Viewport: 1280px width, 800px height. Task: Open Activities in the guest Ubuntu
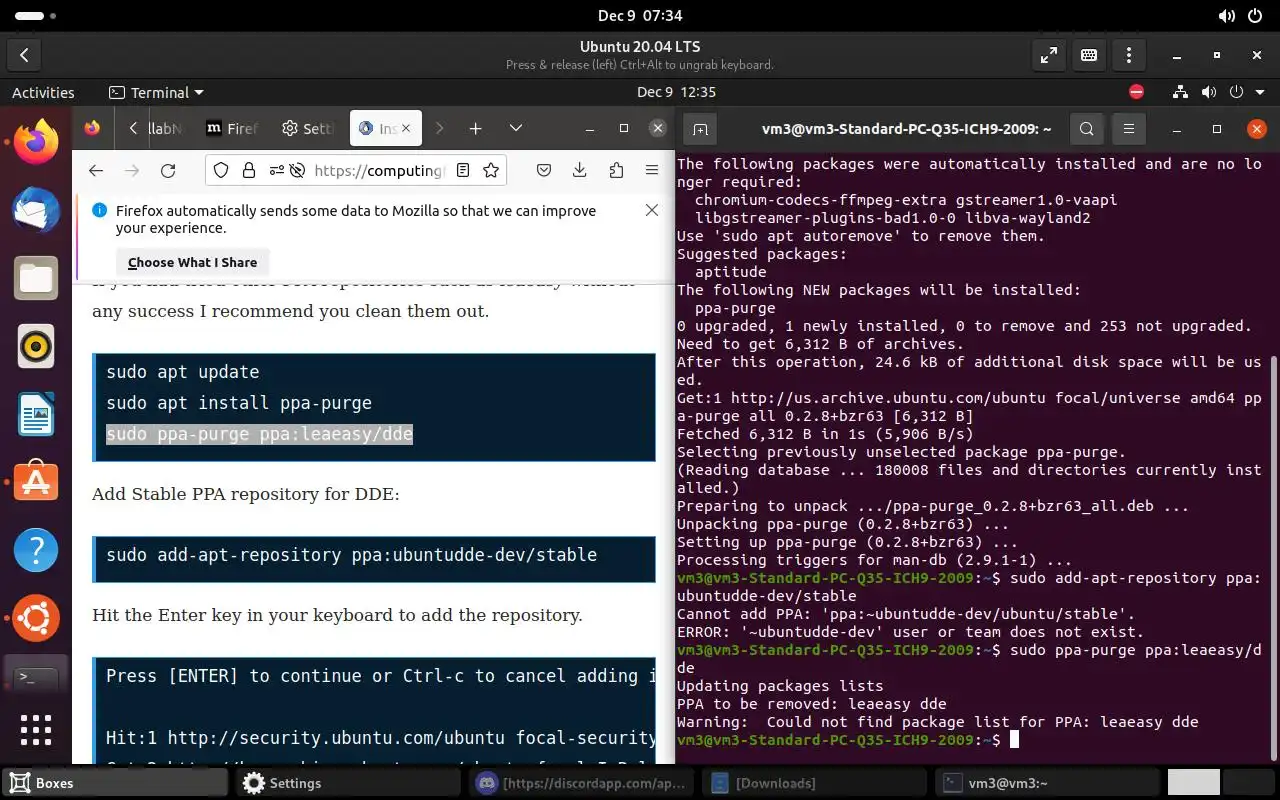[43, 92]
